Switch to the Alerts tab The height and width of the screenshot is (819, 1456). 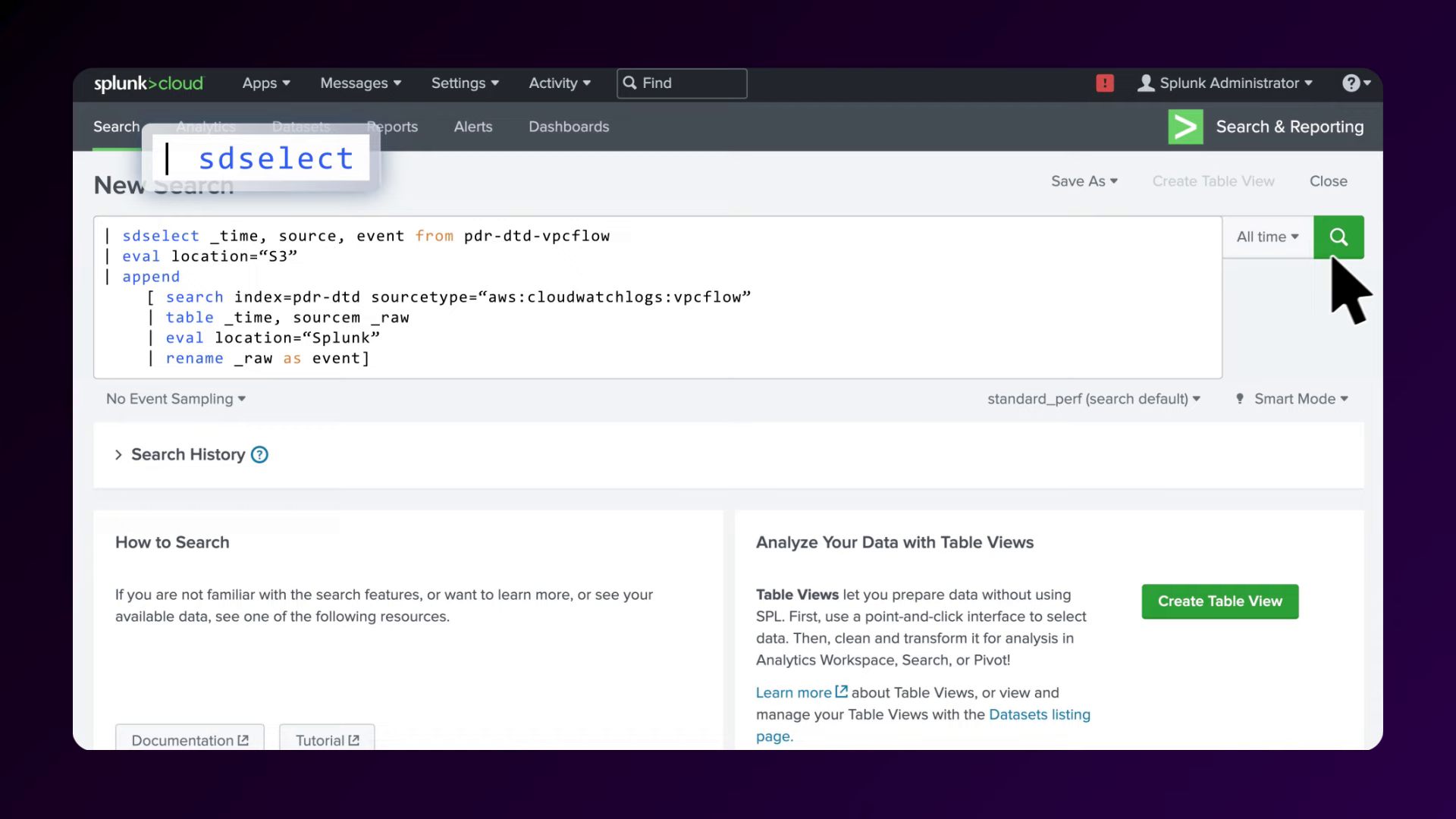[x=473, y=127]
